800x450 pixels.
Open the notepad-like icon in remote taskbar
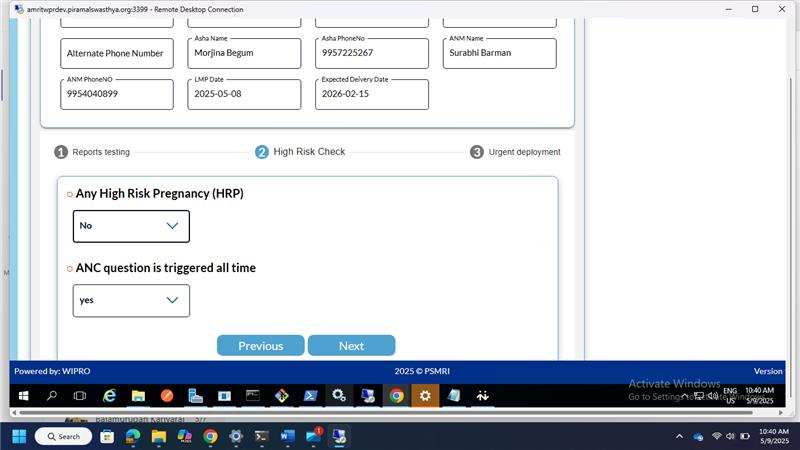[x=454, y=396]
